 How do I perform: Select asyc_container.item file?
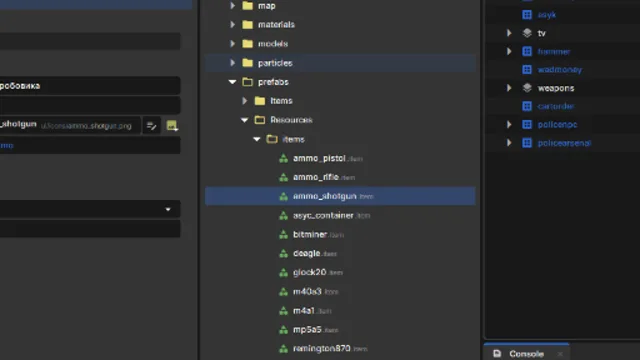(x=331, y=216)
